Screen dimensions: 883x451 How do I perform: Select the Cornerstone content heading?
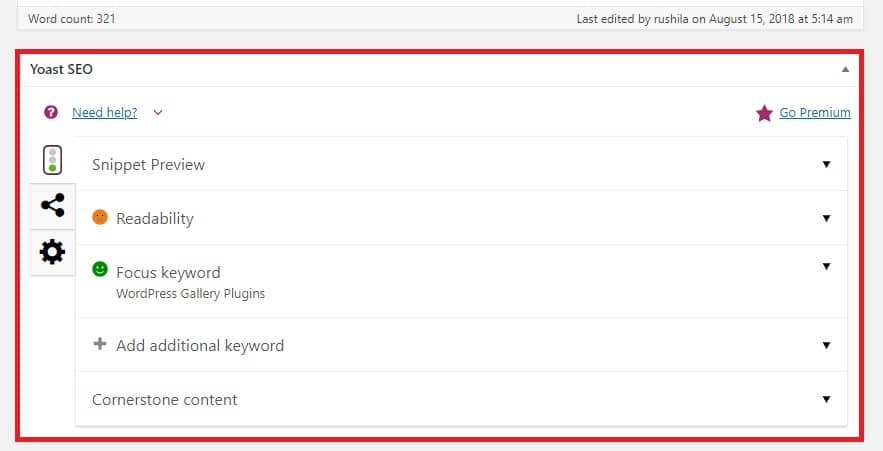(164, 399)
